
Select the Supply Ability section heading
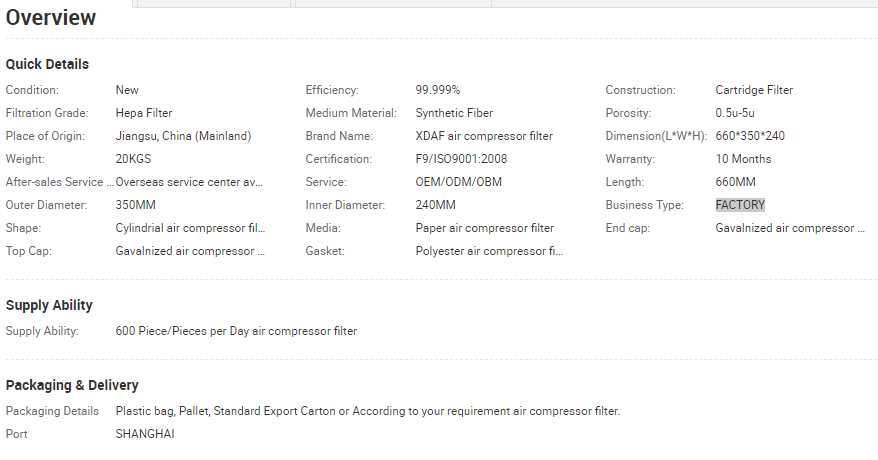(49, 305)
